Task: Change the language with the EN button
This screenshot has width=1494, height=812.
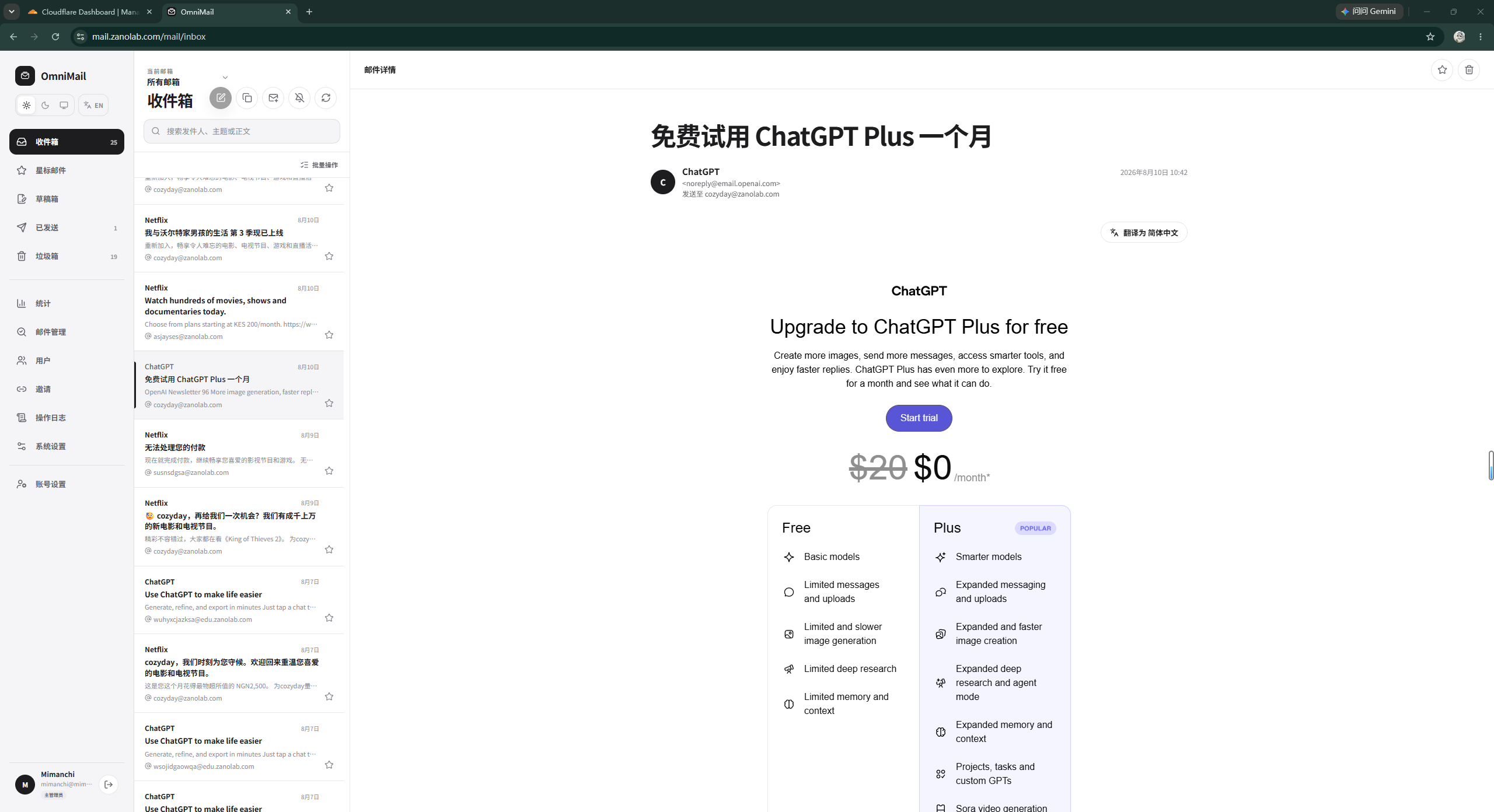Action: click(x=93, y=105)
